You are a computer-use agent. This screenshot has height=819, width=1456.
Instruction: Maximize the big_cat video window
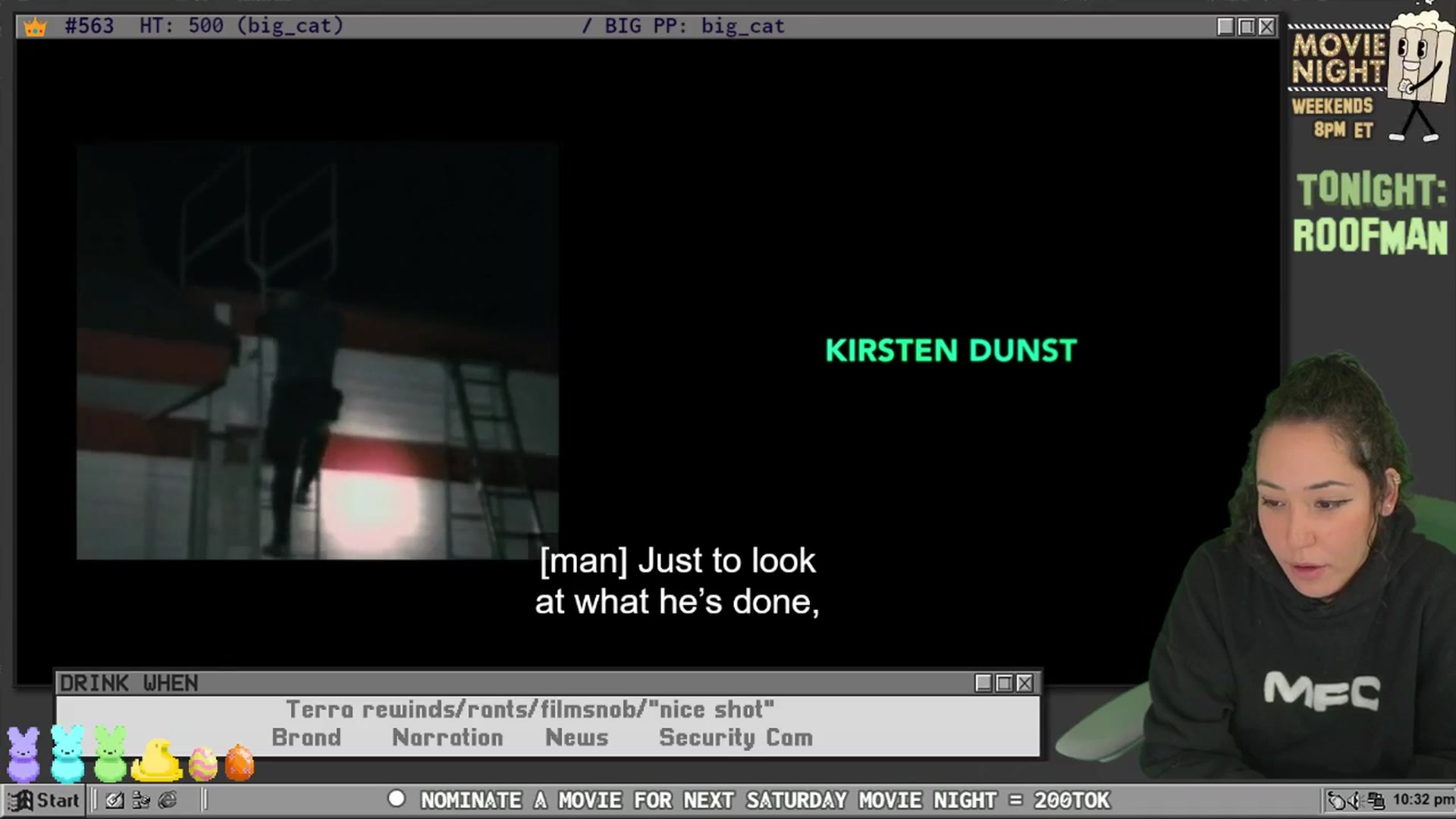point(1246,27)
